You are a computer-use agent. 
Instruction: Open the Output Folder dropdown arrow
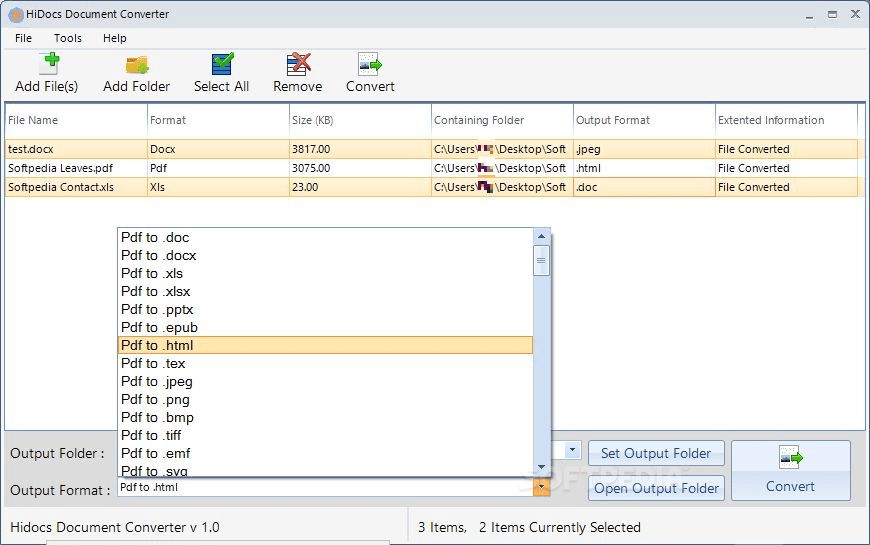[x=573, y=450]
